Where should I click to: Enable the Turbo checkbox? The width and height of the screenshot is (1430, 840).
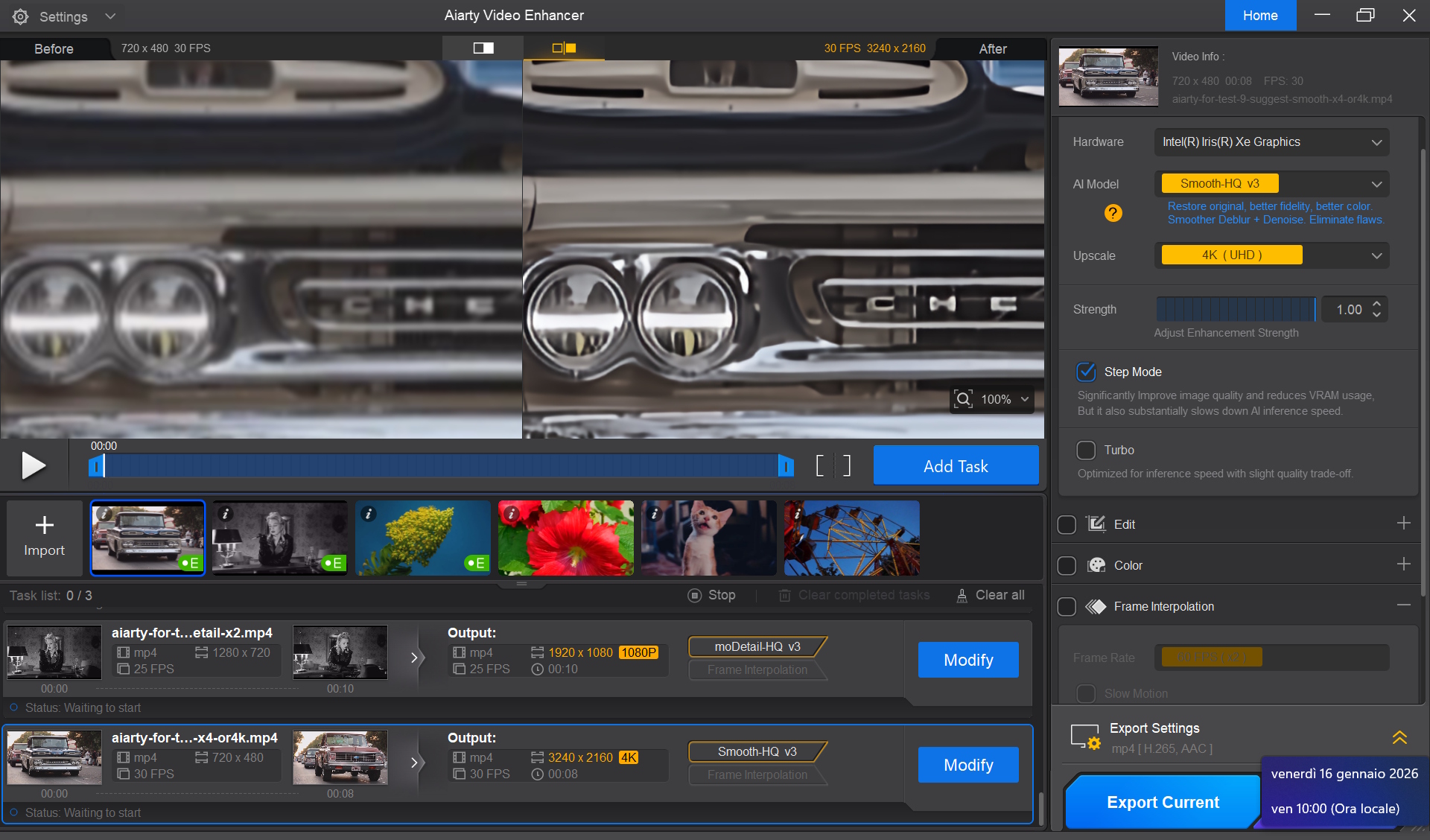(1086, 450)
